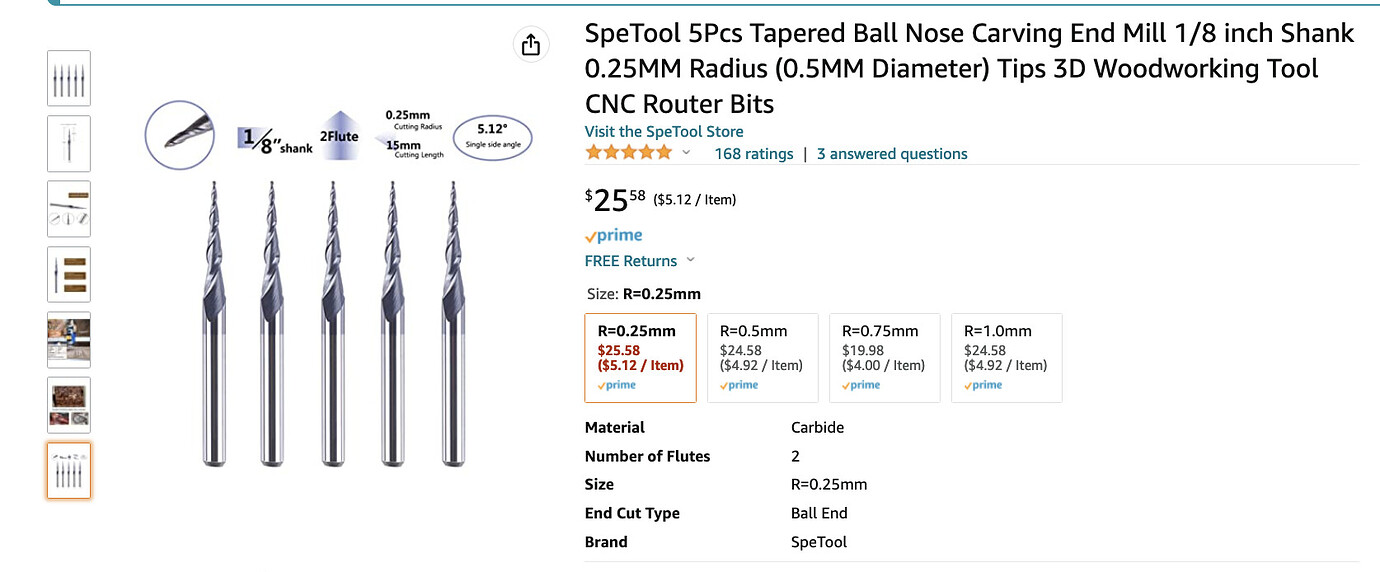
Task: Open the 3 answered questions link
Action: coord(892,154)
